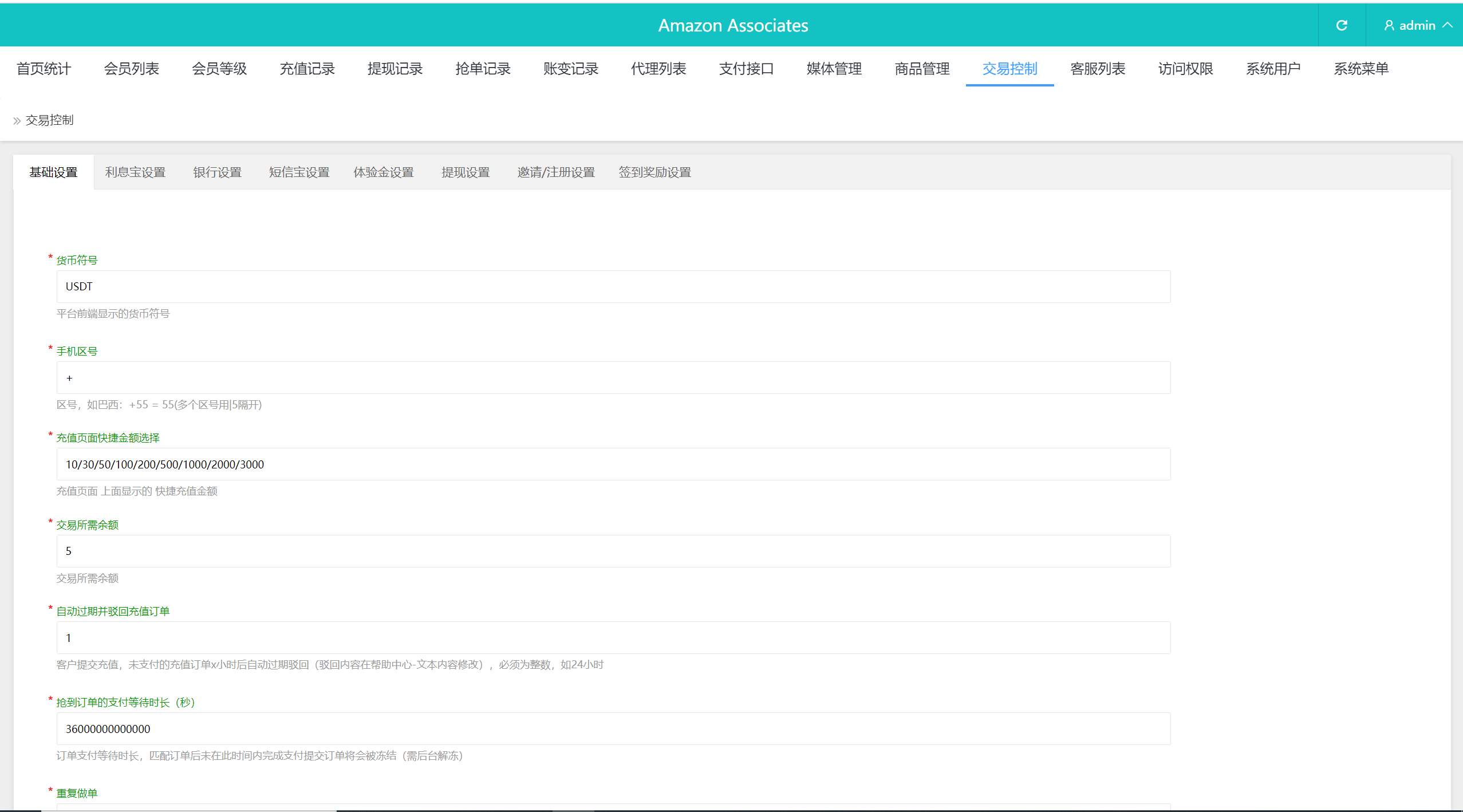Click the 自动过期并驳回充值订单 input field

[613, 638]
